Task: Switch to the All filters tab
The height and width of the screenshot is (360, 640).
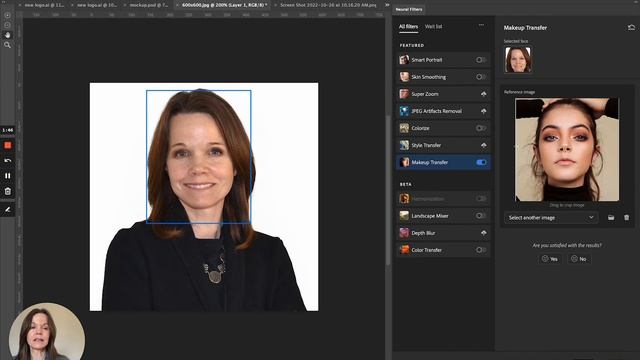Action: (408, 27)
